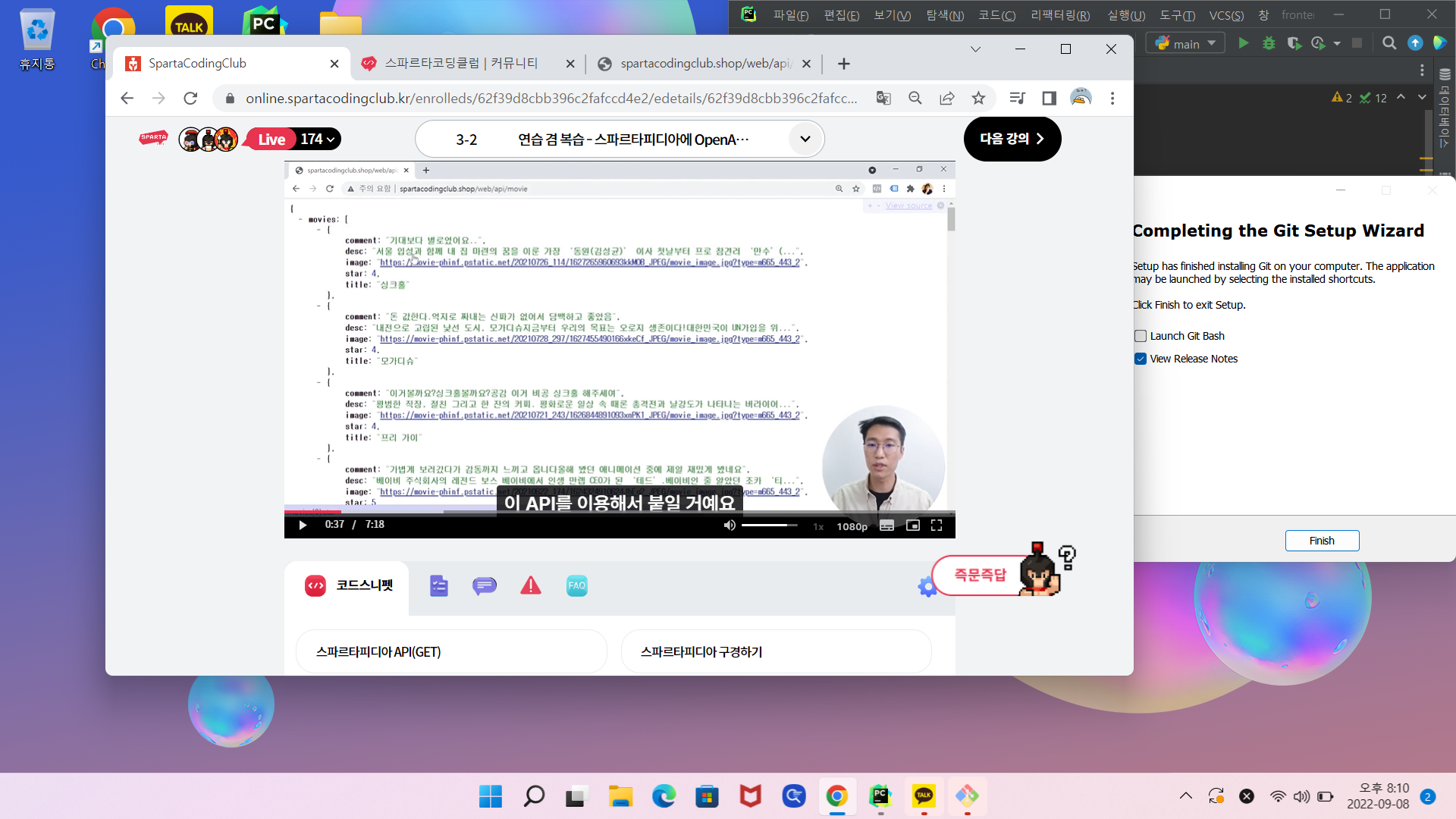Open PyCharm main run configuration dropdown
Viewport: 1456px width, 819px height.
(1185, 43)
